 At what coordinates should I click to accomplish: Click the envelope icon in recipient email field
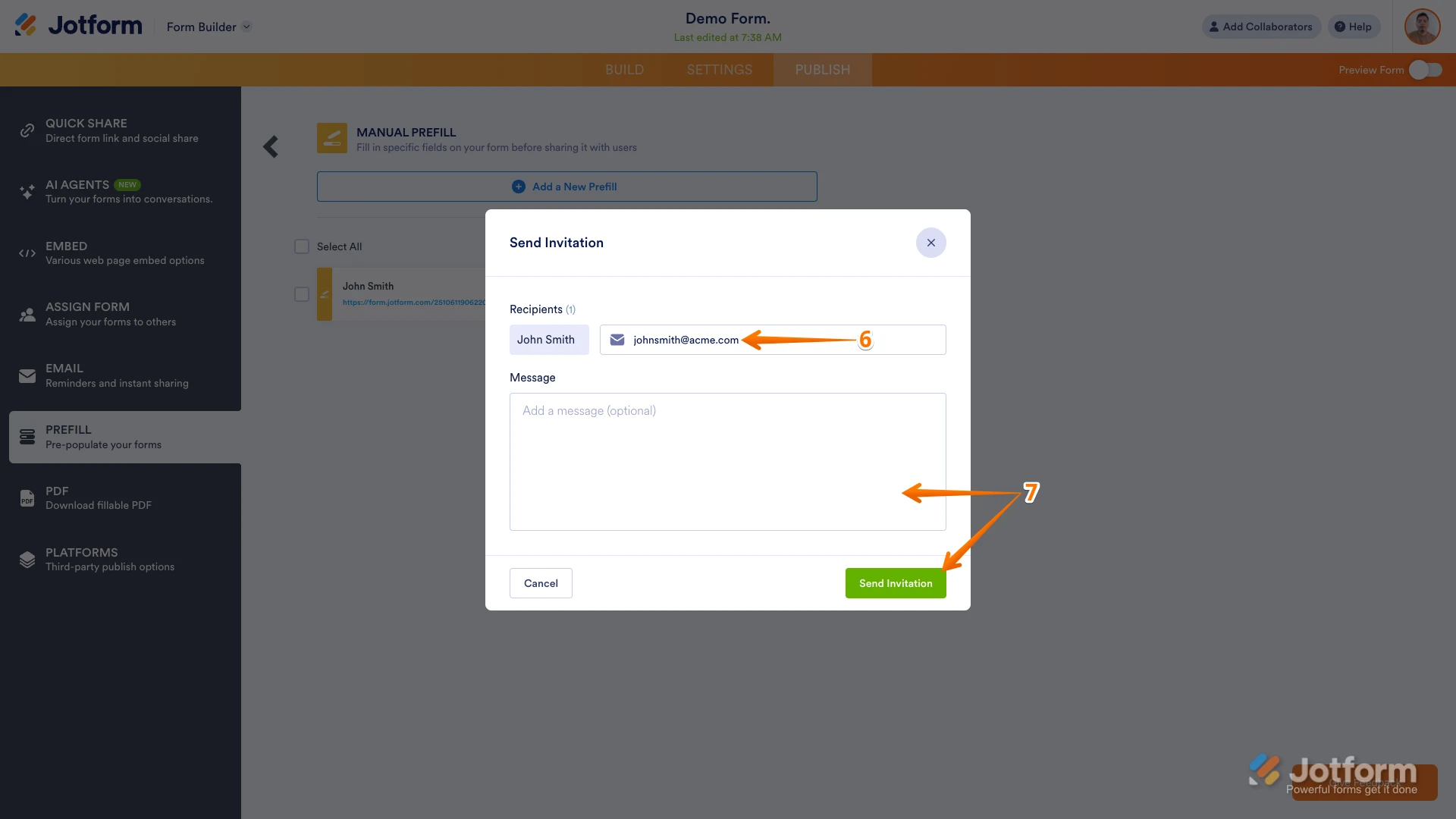coord(617,340)
